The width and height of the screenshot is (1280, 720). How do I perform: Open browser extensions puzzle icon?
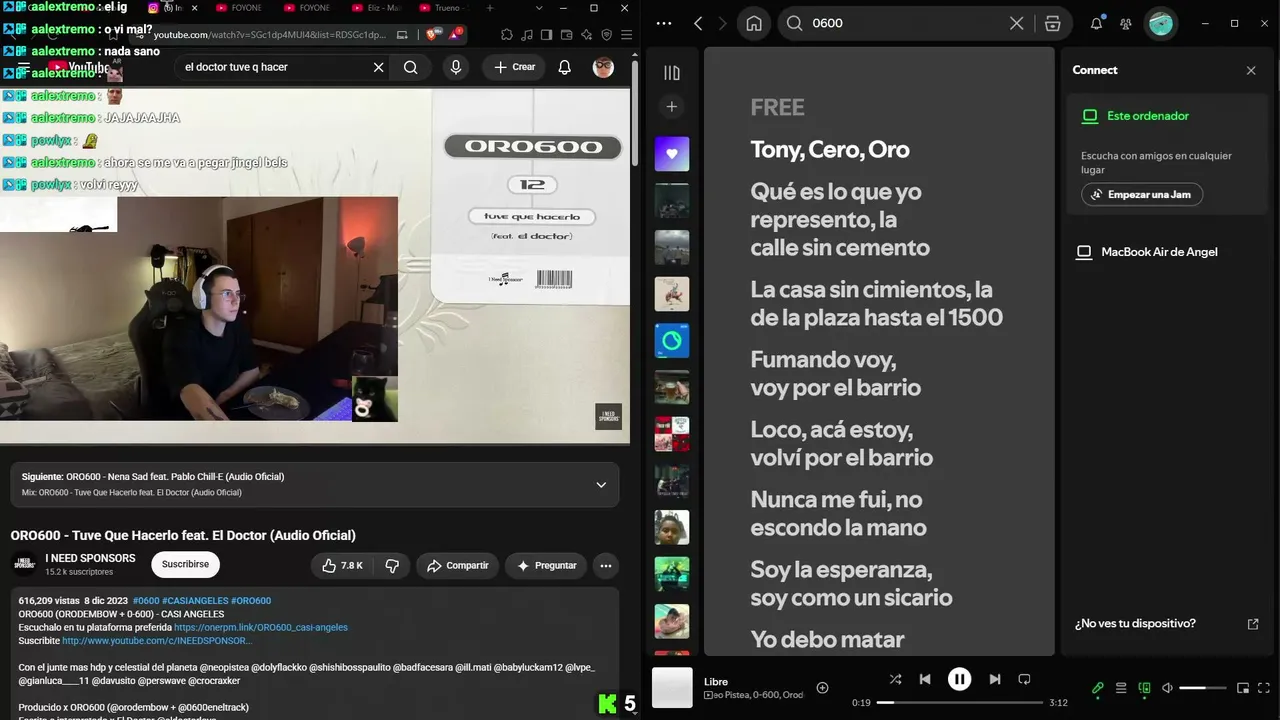[507, 35]
